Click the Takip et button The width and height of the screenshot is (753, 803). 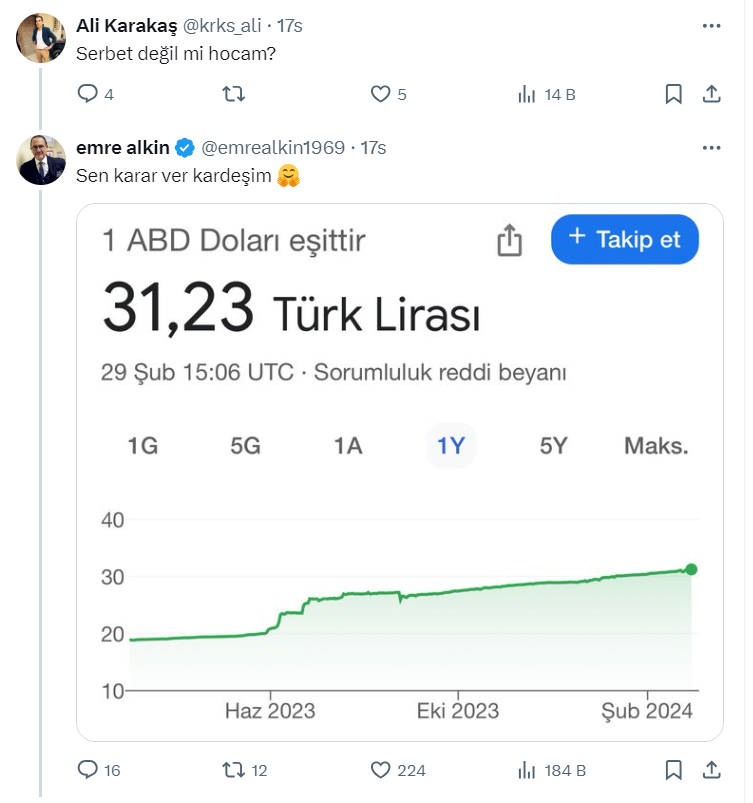click(x=625, y=240)
